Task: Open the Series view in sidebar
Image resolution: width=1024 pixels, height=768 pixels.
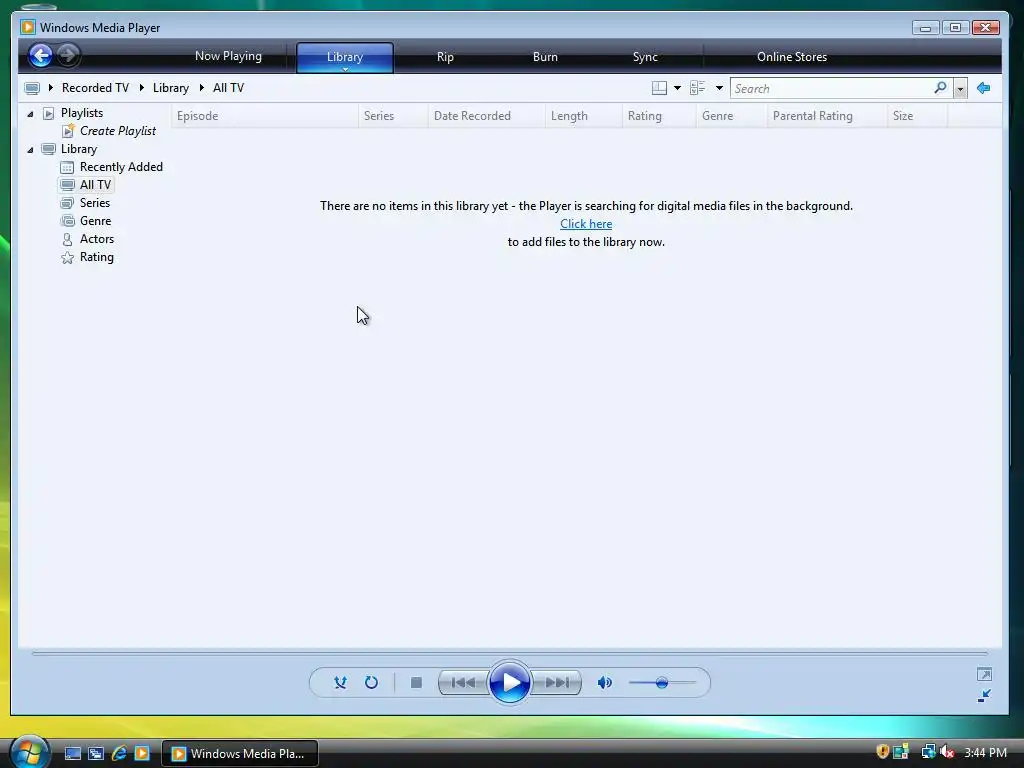Action: click(x=95, y=203)
